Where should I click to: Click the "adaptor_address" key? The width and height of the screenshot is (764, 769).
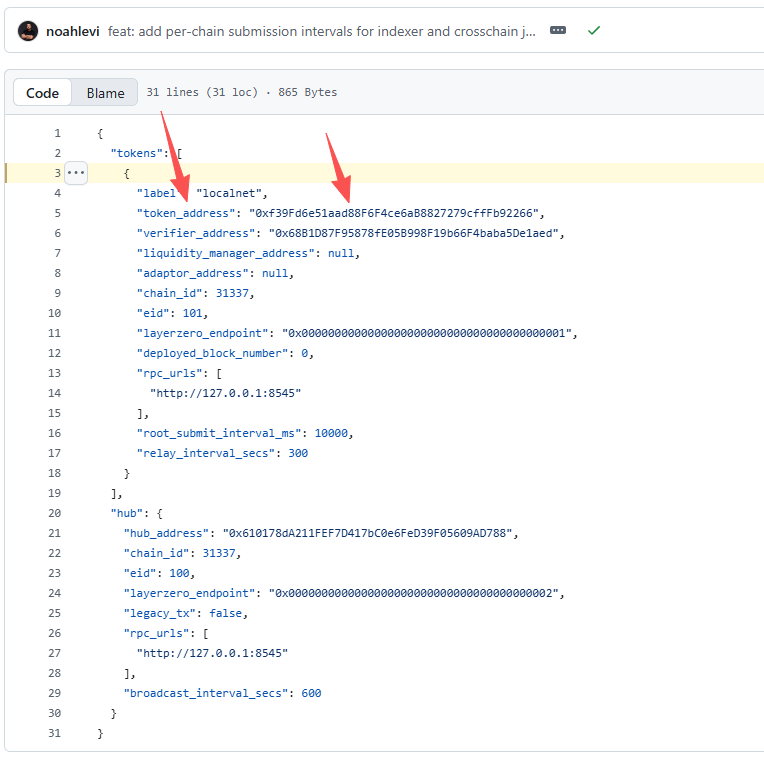pyautogui.click(x=192, y=273)
